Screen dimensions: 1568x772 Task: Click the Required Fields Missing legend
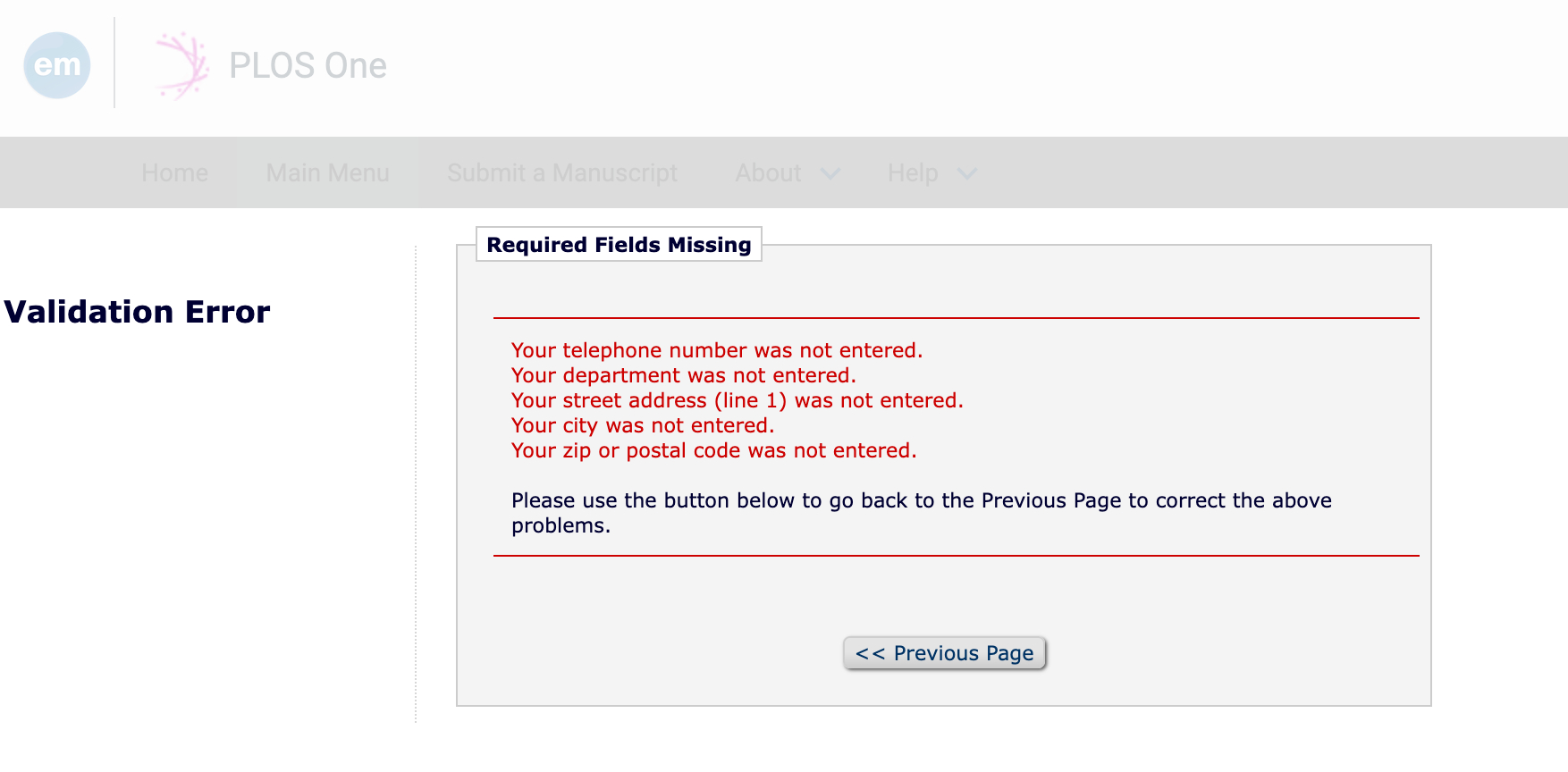click(x=619, y=245)
